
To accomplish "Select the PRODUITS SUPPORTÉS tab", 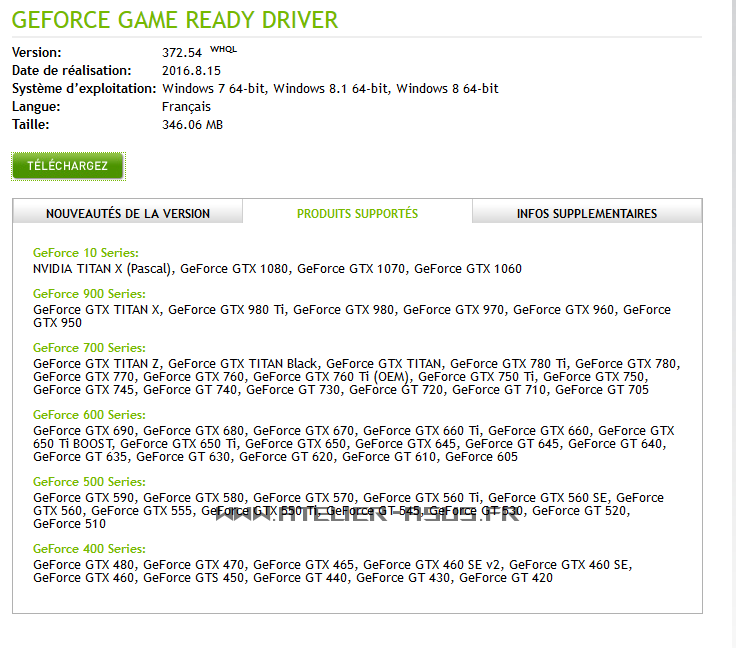I will point(357,213).
